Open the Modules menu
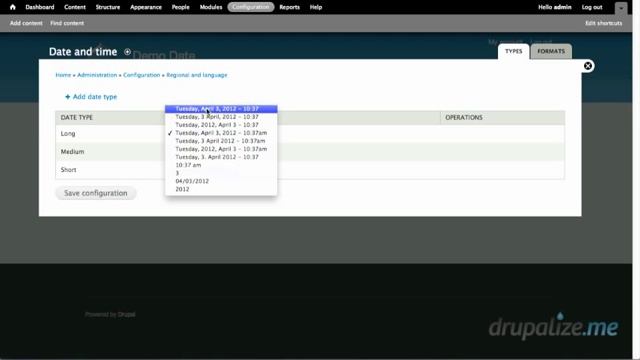The height and width of the screenshot is (360, 640). (x=211, y=7)
